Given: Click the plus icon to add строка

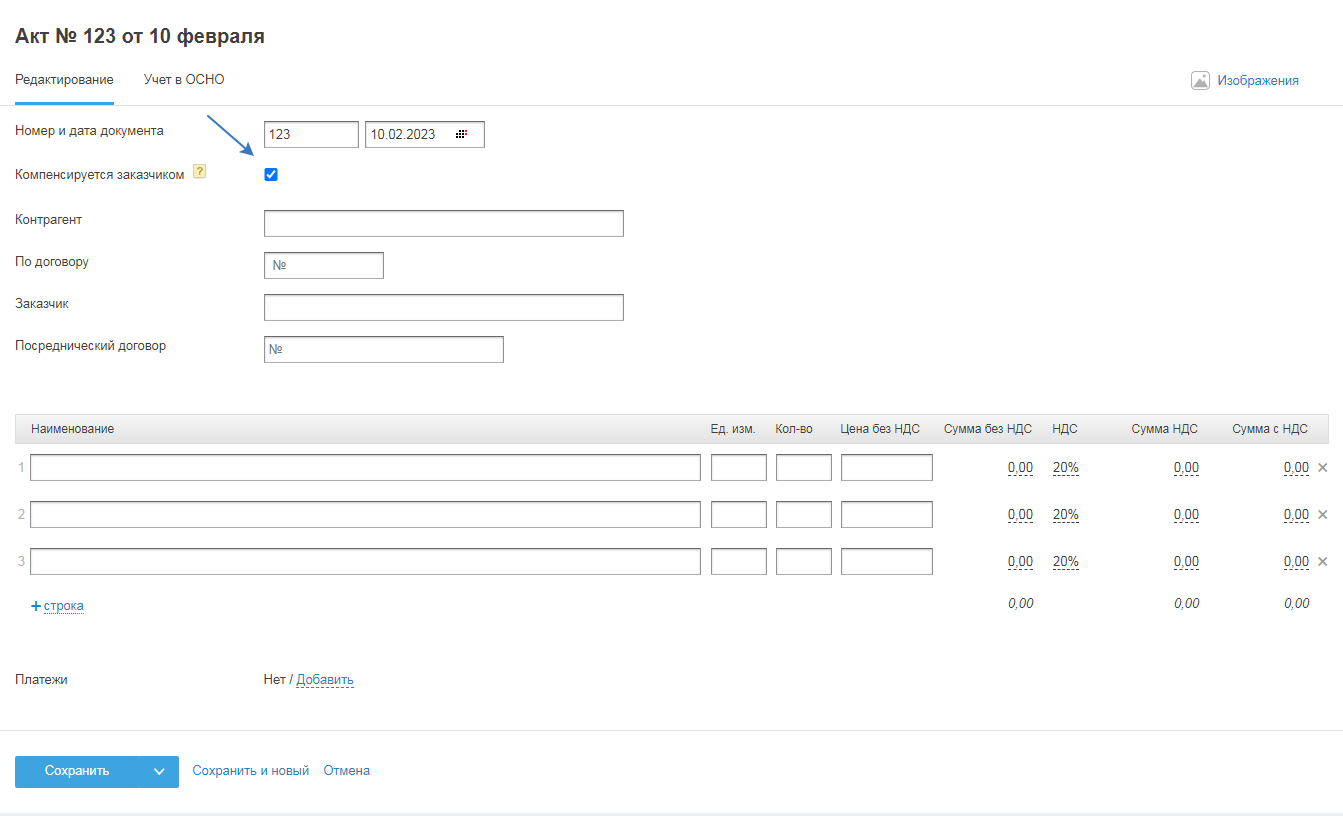Looking at the screenshot, I should click(36, 606).
